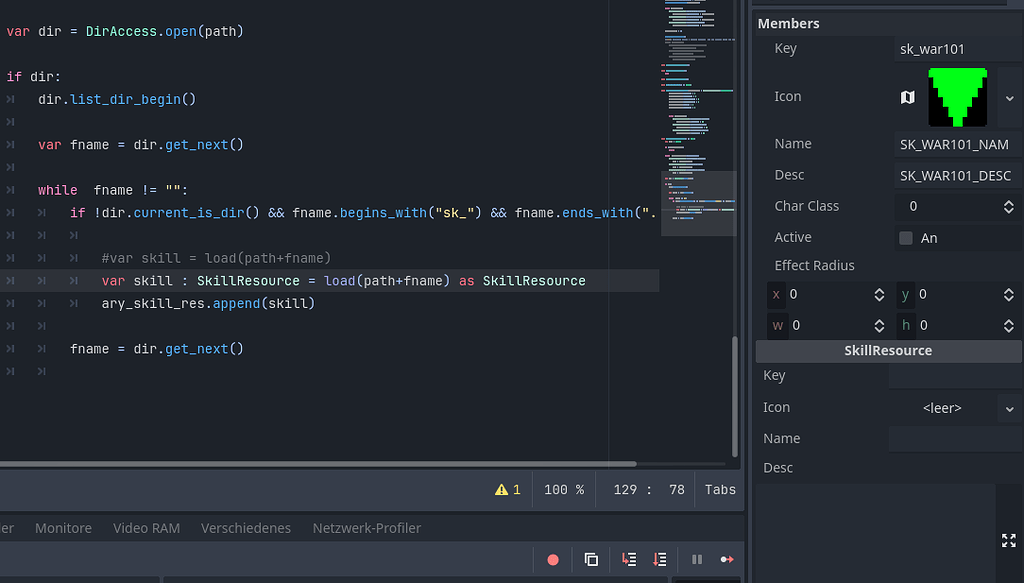Collapse the SkillResource section header
The height and width of the screenshot is (583, 1024).
888,350
